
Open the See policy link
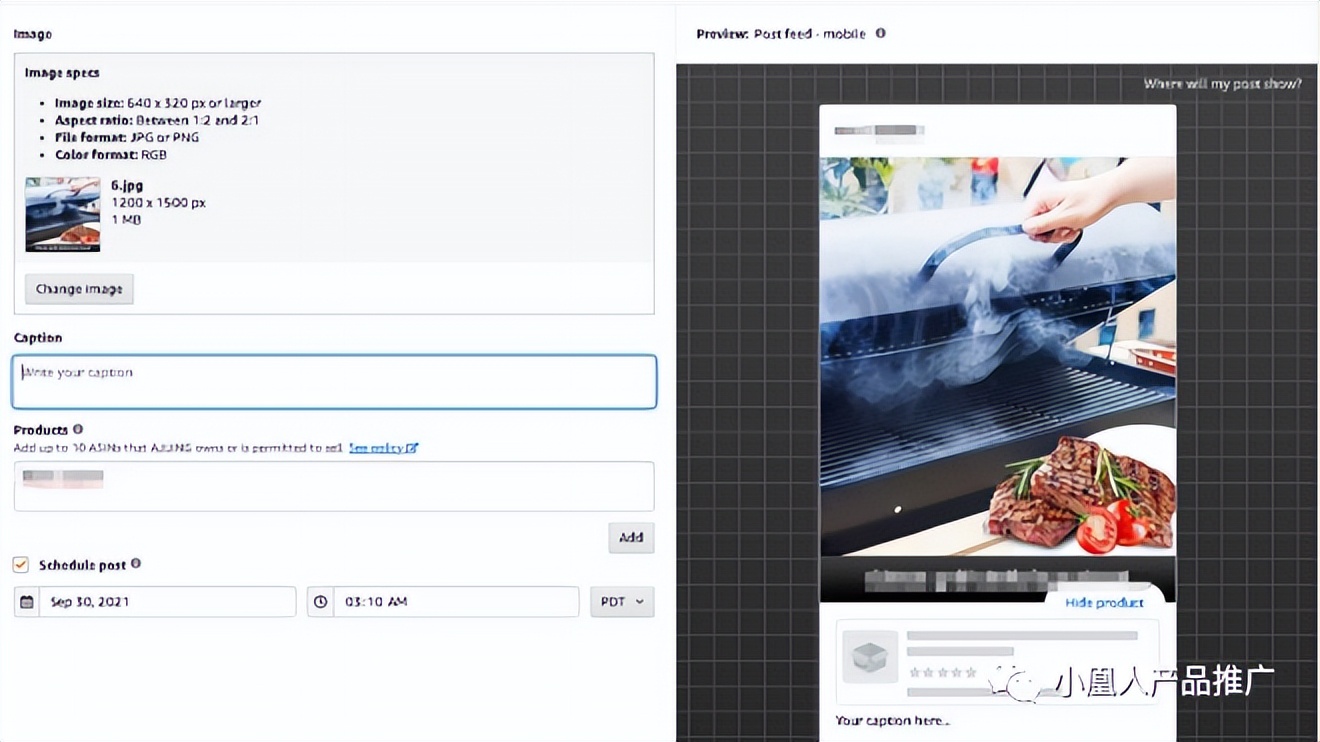coord(376,448)
